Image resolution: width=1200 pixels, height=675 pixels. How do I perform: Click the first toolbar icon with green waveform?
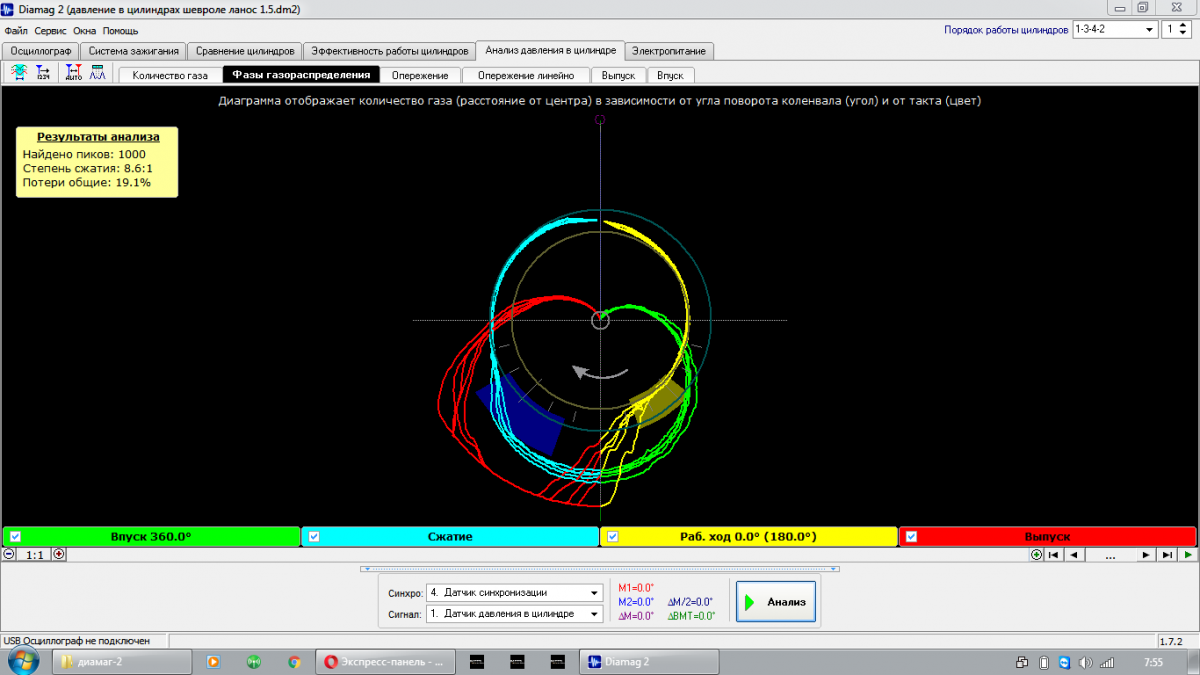(x=19, y=73)
